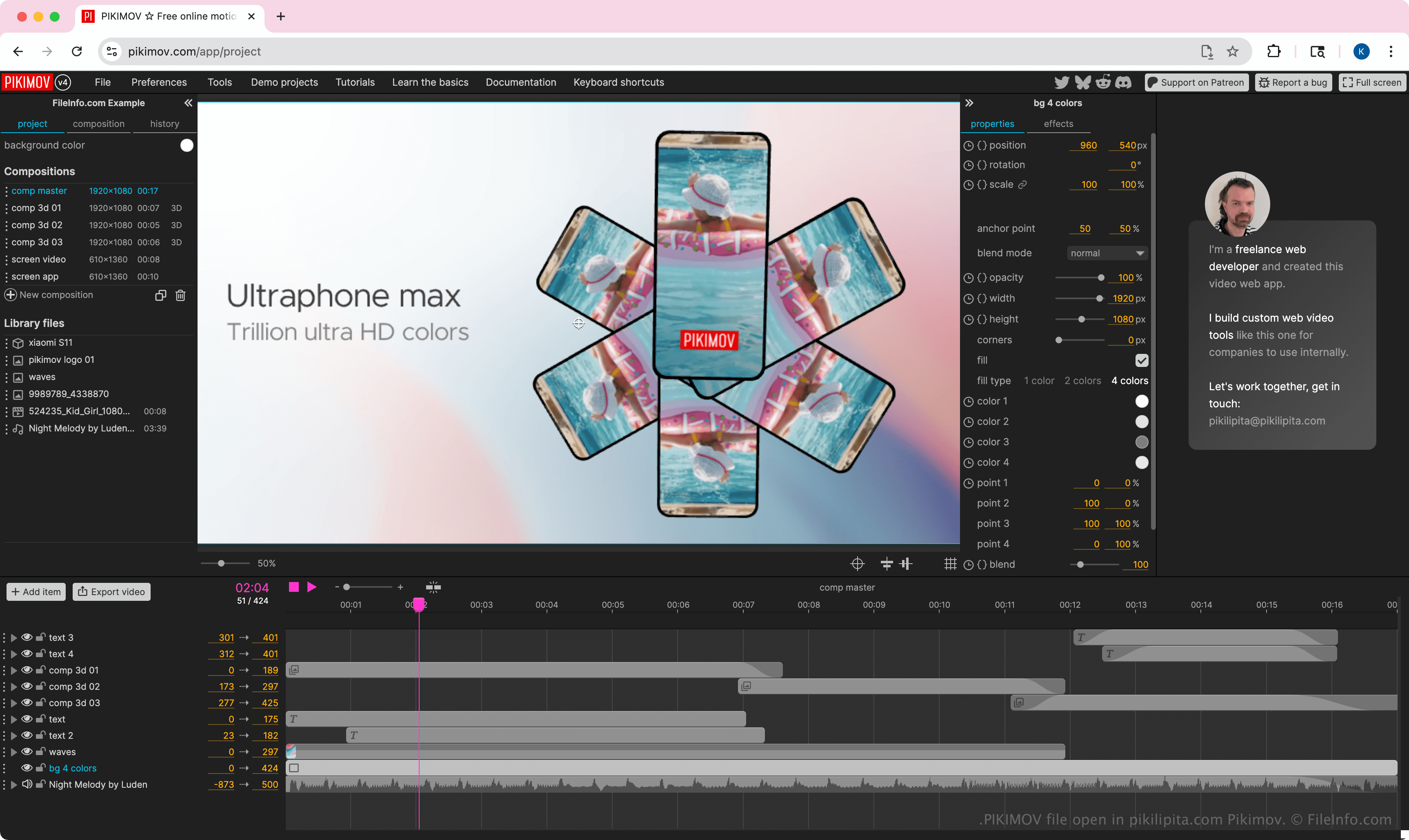Hide the text 4 layer
This screenshot has width=1409, height=840.
point(27,654)
